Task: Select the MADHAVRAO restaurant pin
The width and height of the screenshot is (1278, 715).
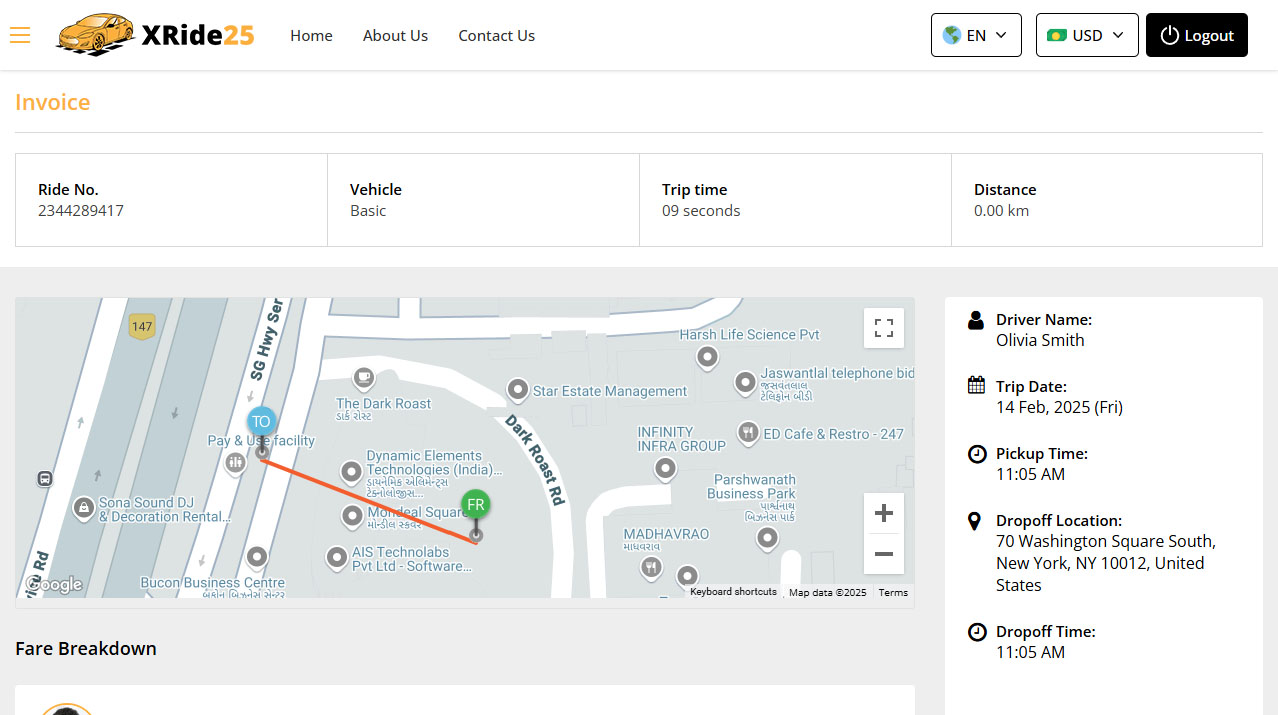Action: [x=651, y=568]
